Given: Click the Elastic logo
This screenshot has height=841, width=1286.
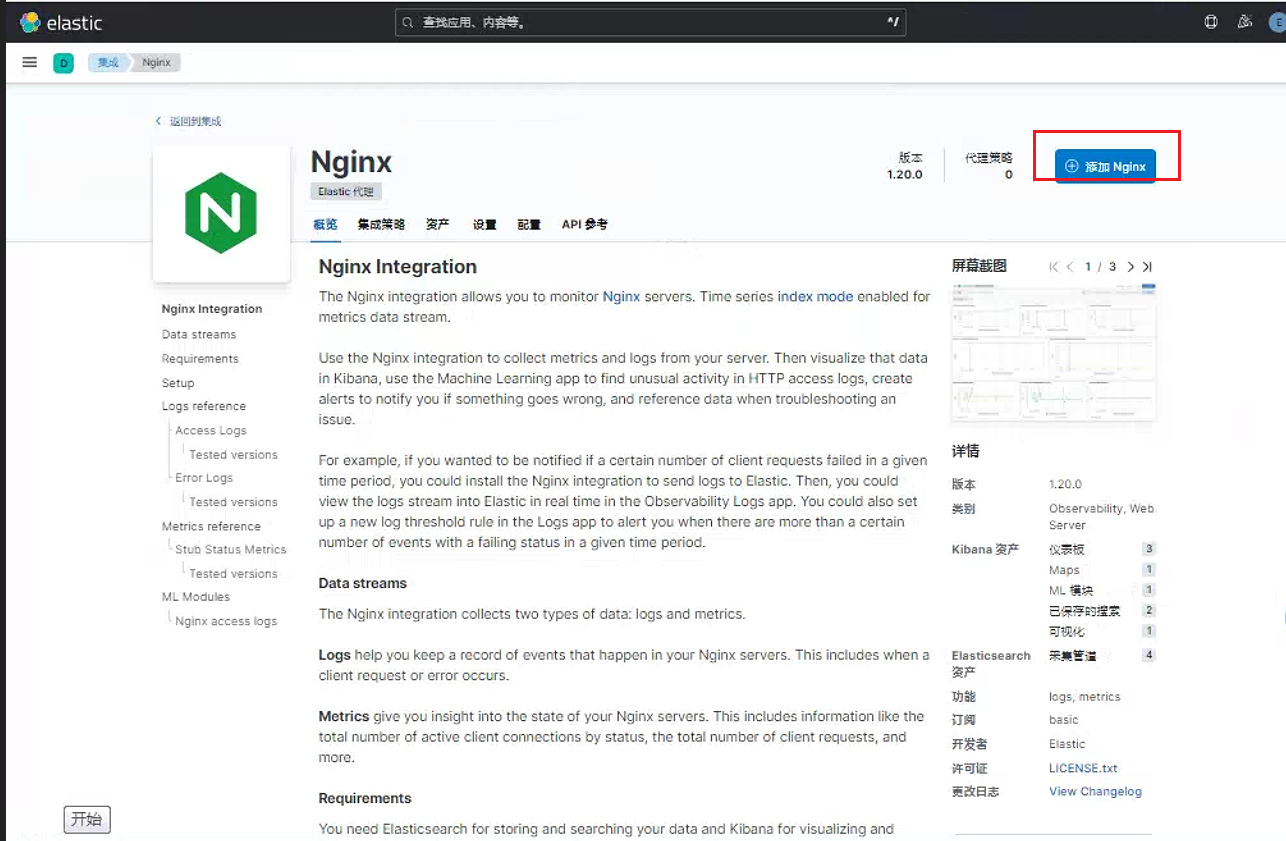Looking at the screenshot, I should click(x=61, y=22).
